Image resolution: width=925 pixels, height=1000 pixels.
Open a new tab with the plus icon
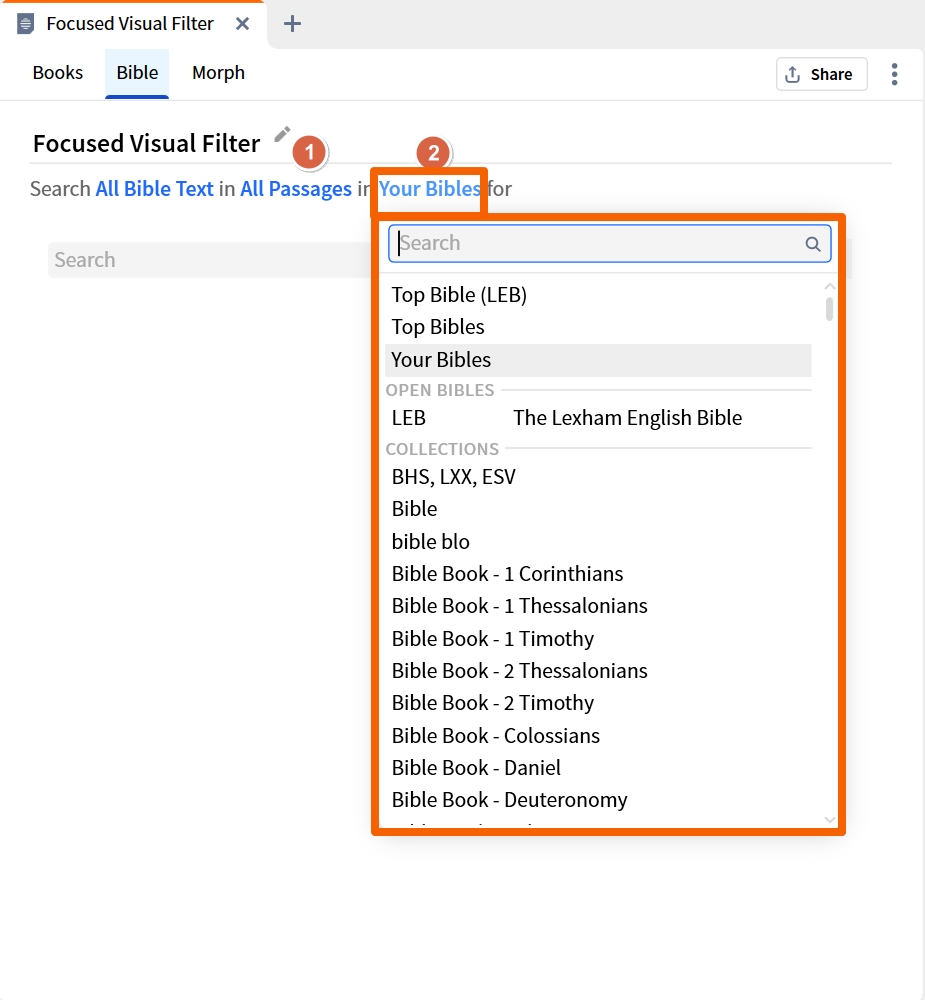[x=292, y=24]
